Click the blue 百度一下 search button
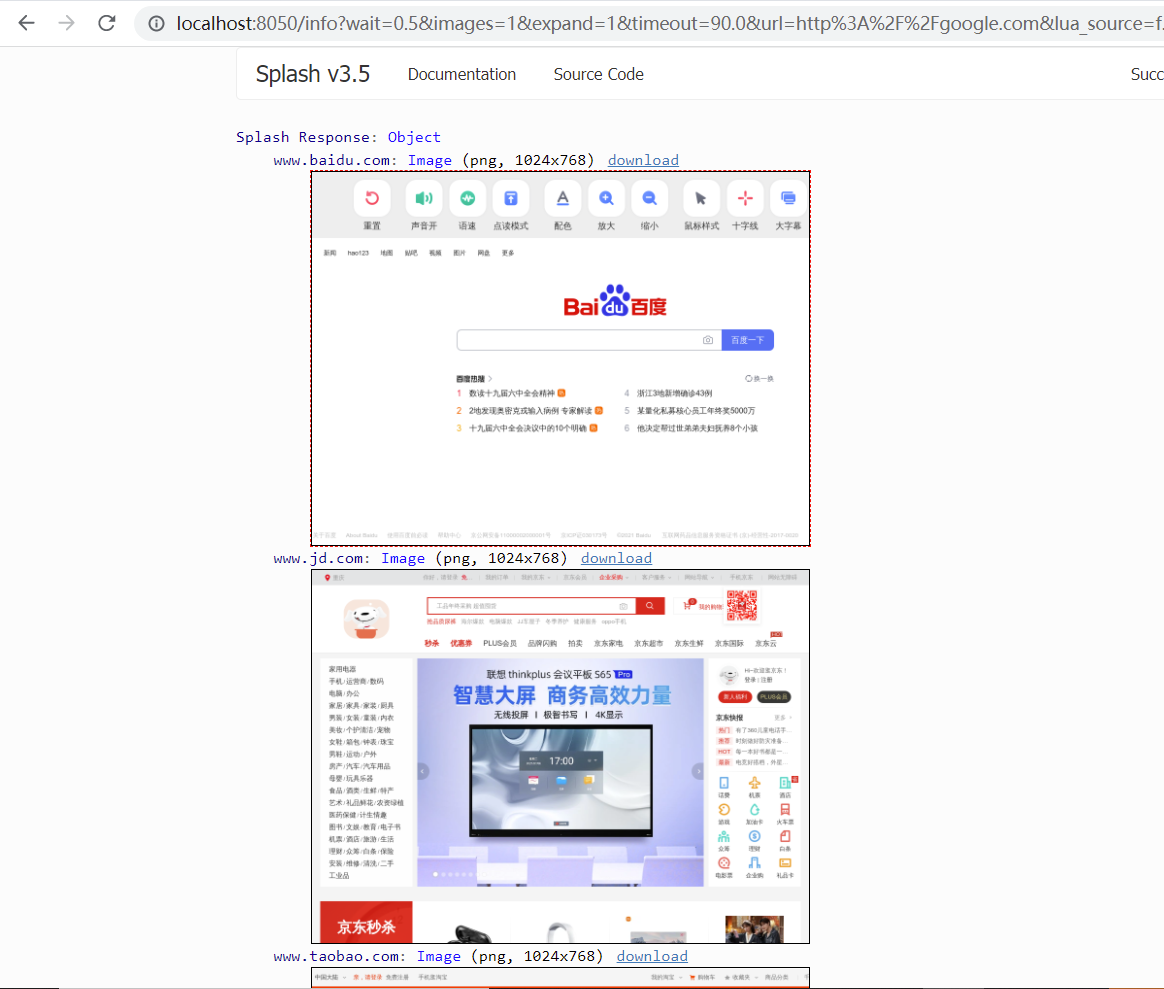 tap(748, 340)
